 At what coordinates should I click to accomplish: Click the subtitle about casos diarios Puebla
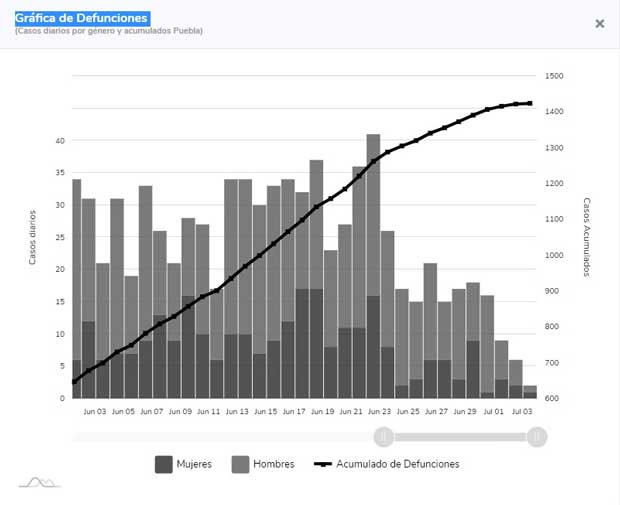pyautogui.click(x=109, y=31)
